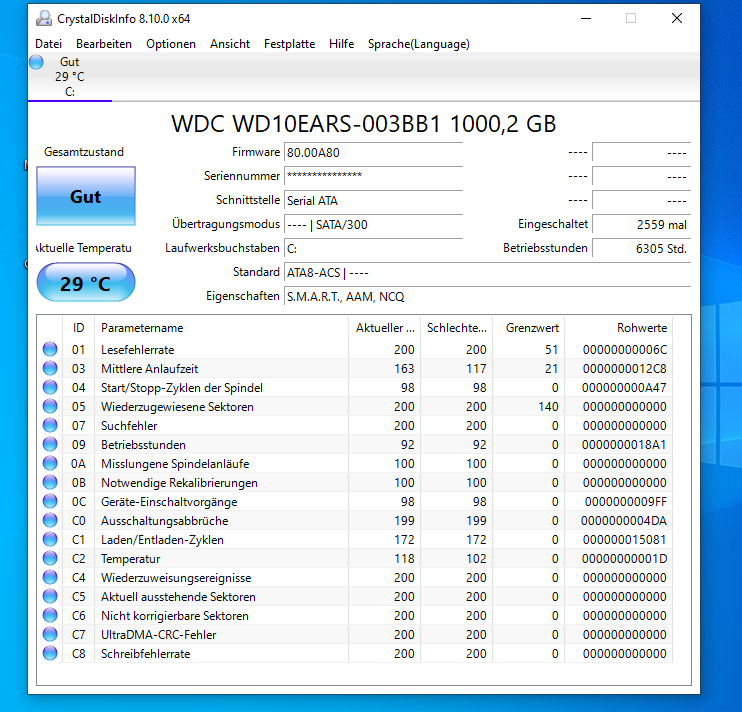The image size is (742, 712).
Task: Click the 29 °C temperature button
Action: pyautogui.click(x=86, y=283)
